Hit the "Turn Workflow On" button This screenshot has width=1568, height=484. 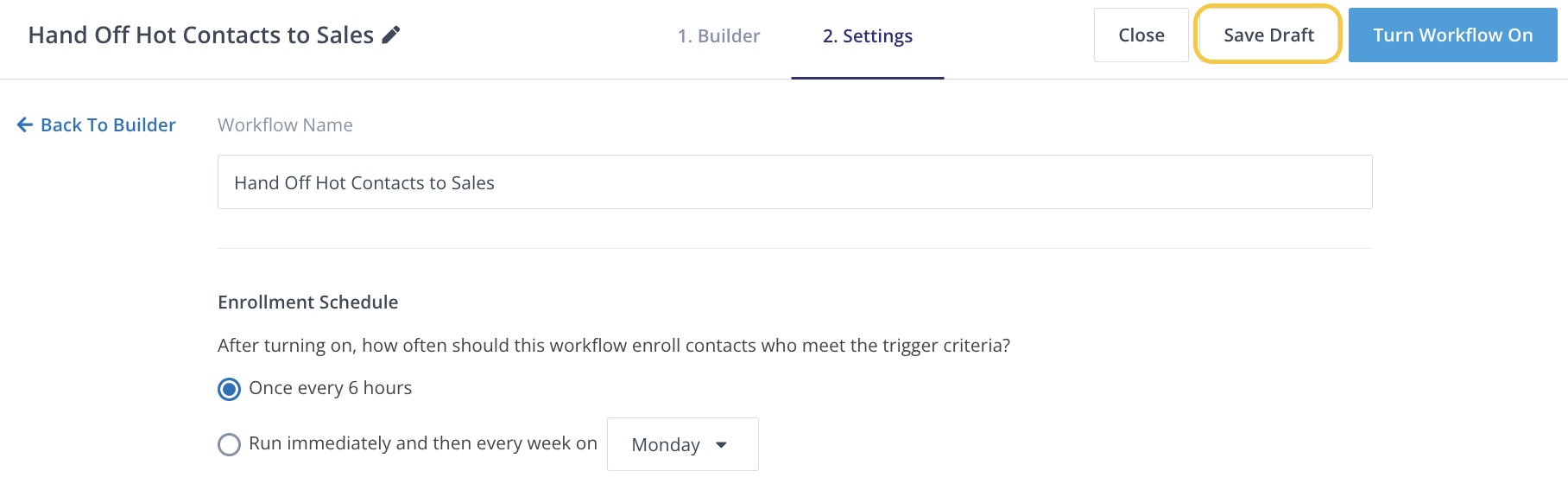(1452, 35)
